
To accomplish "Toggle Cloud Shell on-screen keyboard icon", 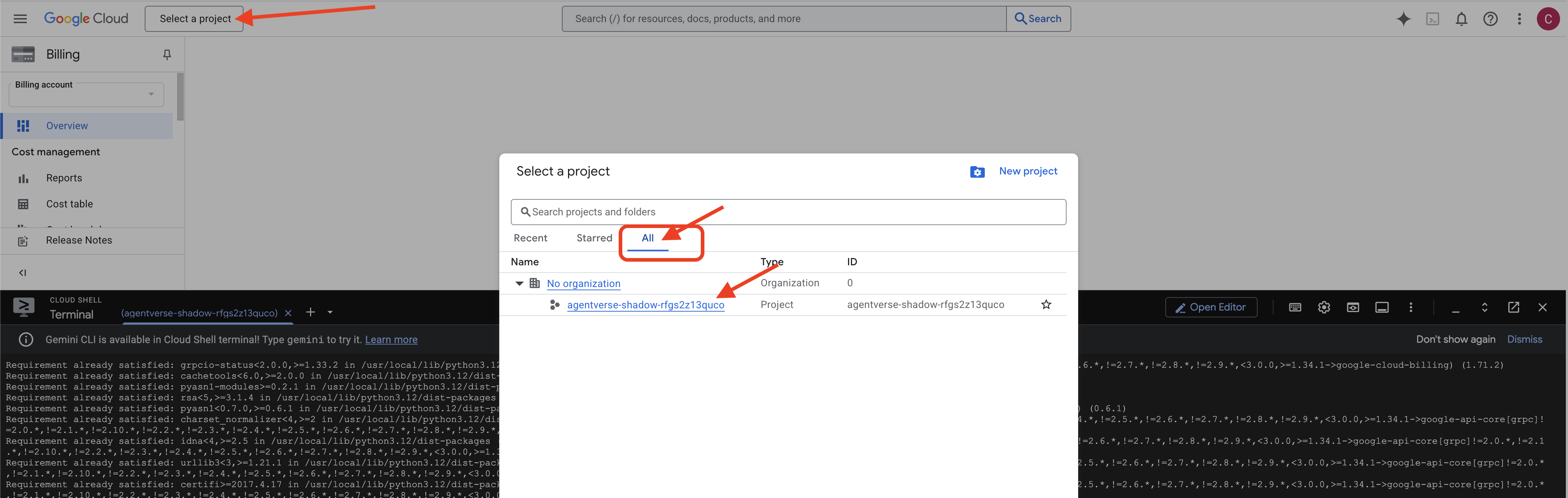I will (x=1295, y=307).
